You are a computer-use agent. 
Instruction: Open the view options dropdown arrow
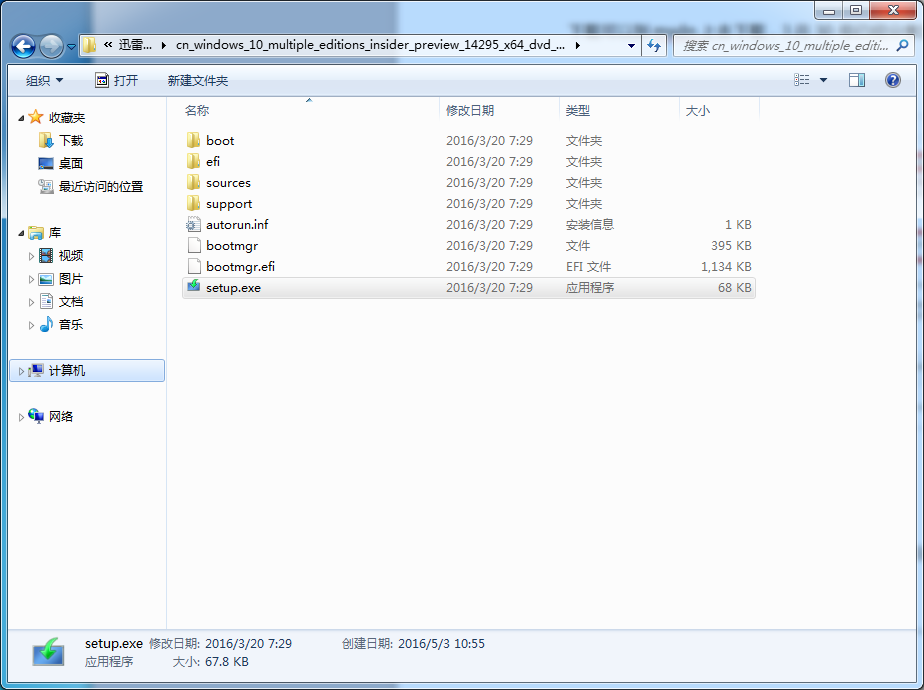pos(823,80)
